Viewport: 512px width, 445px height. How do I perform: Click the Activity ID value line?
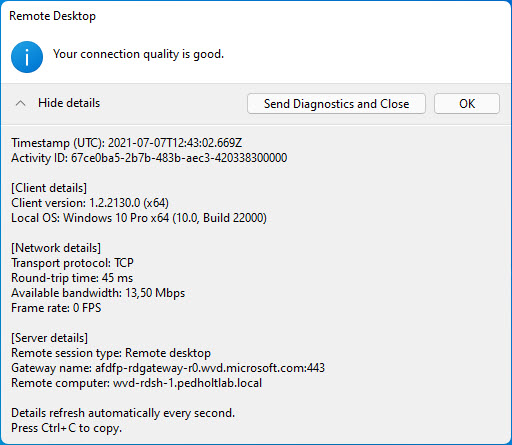pyautogui.click(x=149, y=158)
